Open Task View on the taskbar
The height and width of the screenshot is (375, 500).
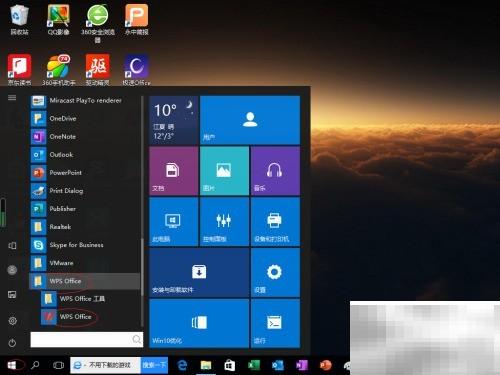click(x=58, y=365)
